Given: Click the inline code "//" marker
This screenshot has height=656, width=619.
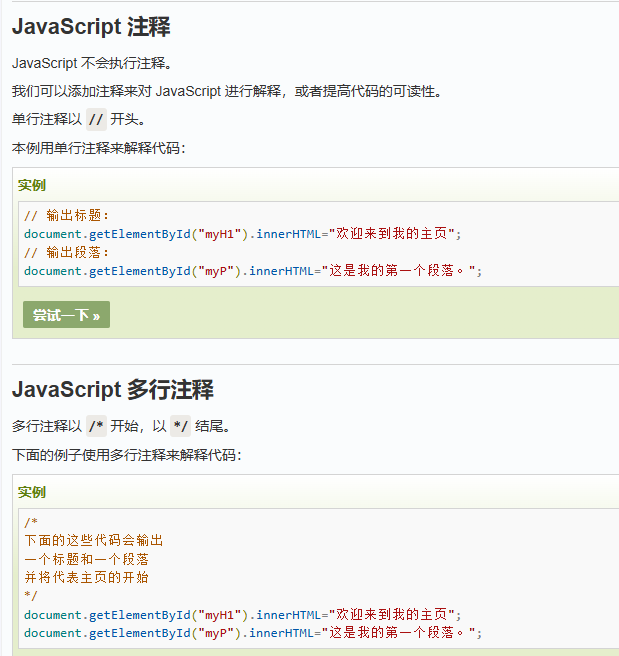Looking at the screenshot, I should click(x=96, y=120).
